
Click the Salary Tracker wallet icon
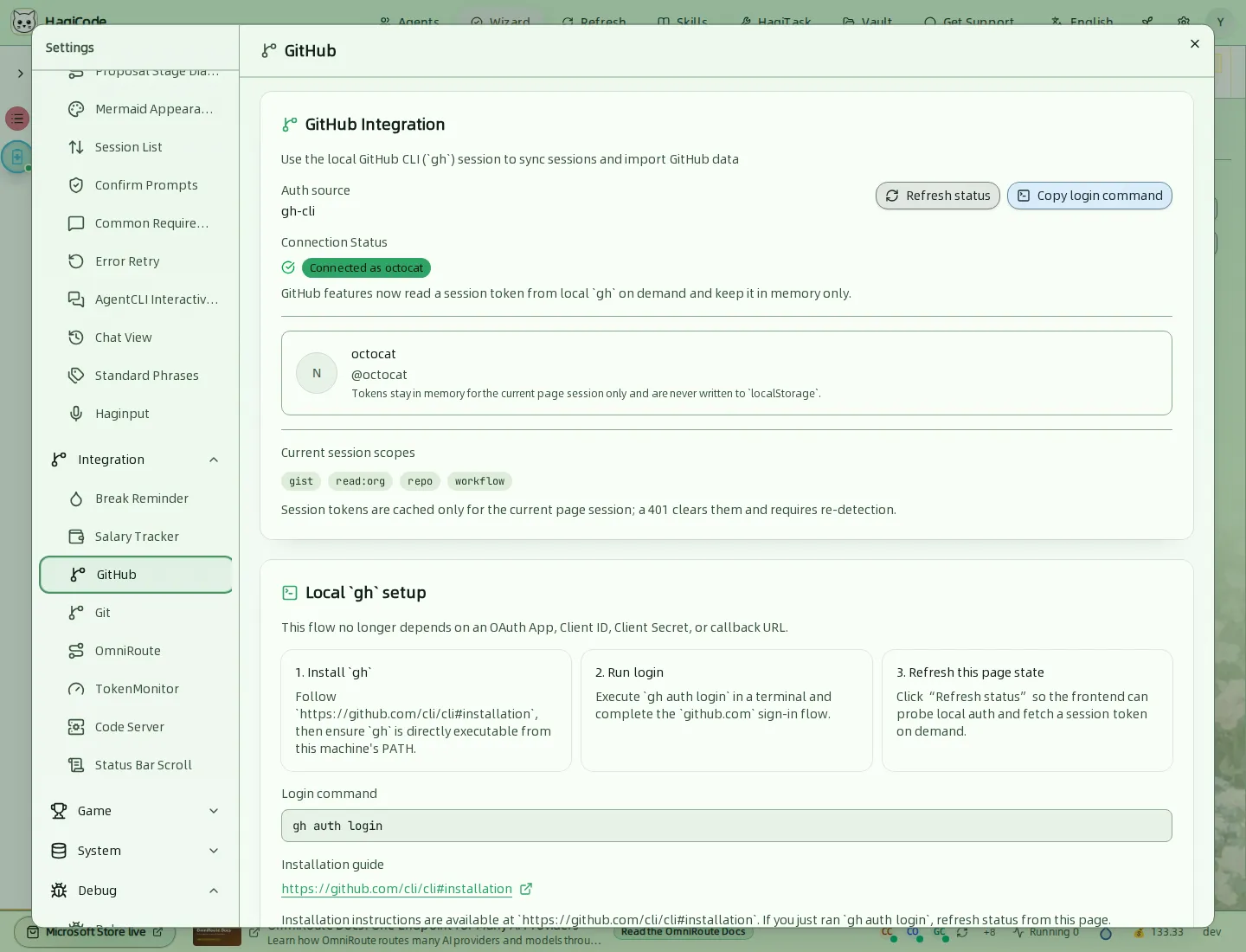coord(76,537)
